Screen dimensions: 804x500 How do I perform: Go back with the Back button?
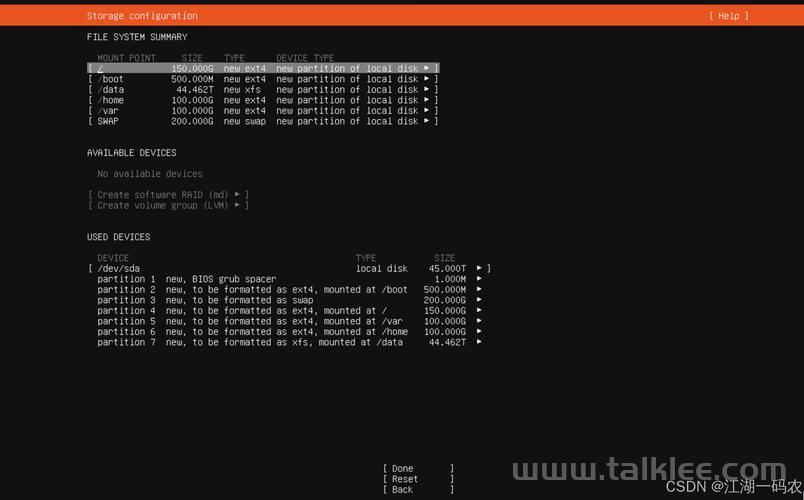point(418,489)
